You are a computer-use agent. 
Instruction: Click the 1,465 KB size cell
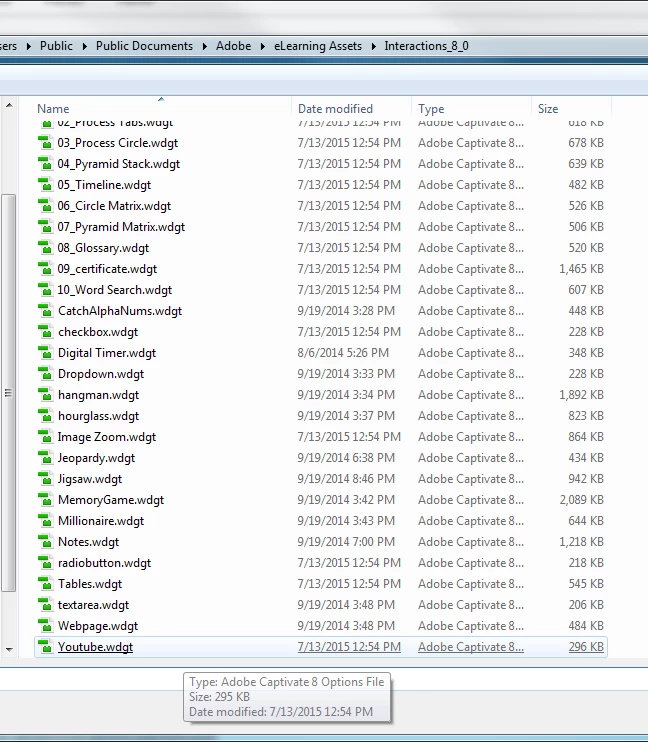click(x=581, y=269)
